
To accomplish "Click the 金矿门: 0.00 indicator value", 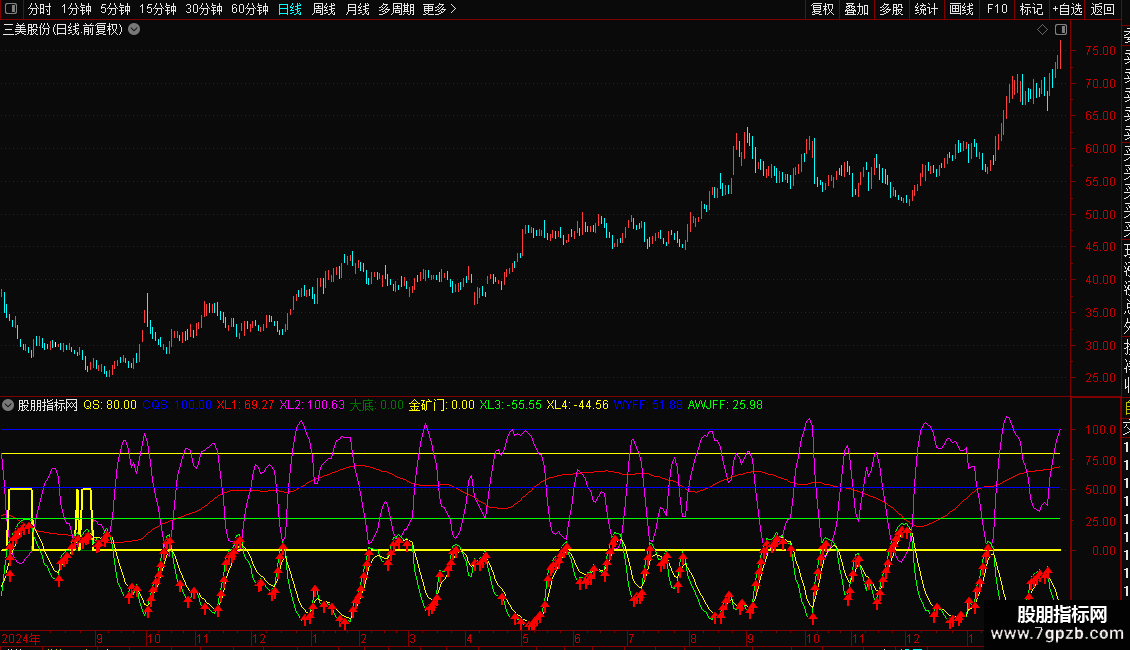I will [442, 405].
